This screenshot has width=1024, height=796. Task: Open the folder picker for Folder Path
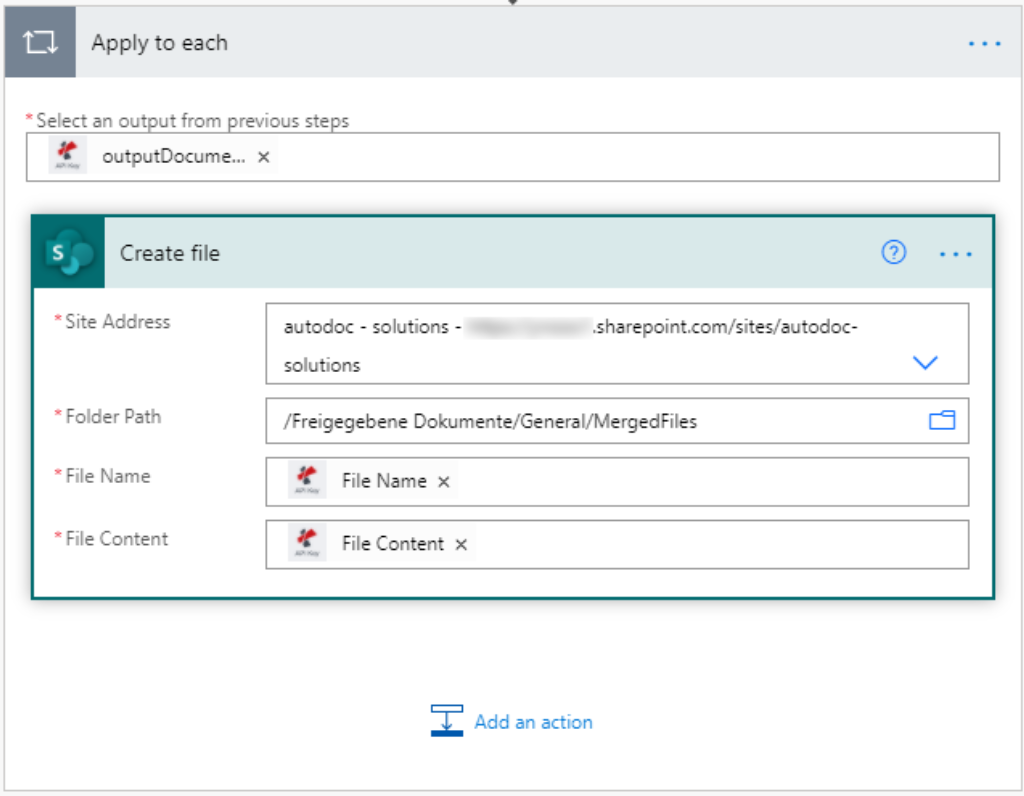942,421
